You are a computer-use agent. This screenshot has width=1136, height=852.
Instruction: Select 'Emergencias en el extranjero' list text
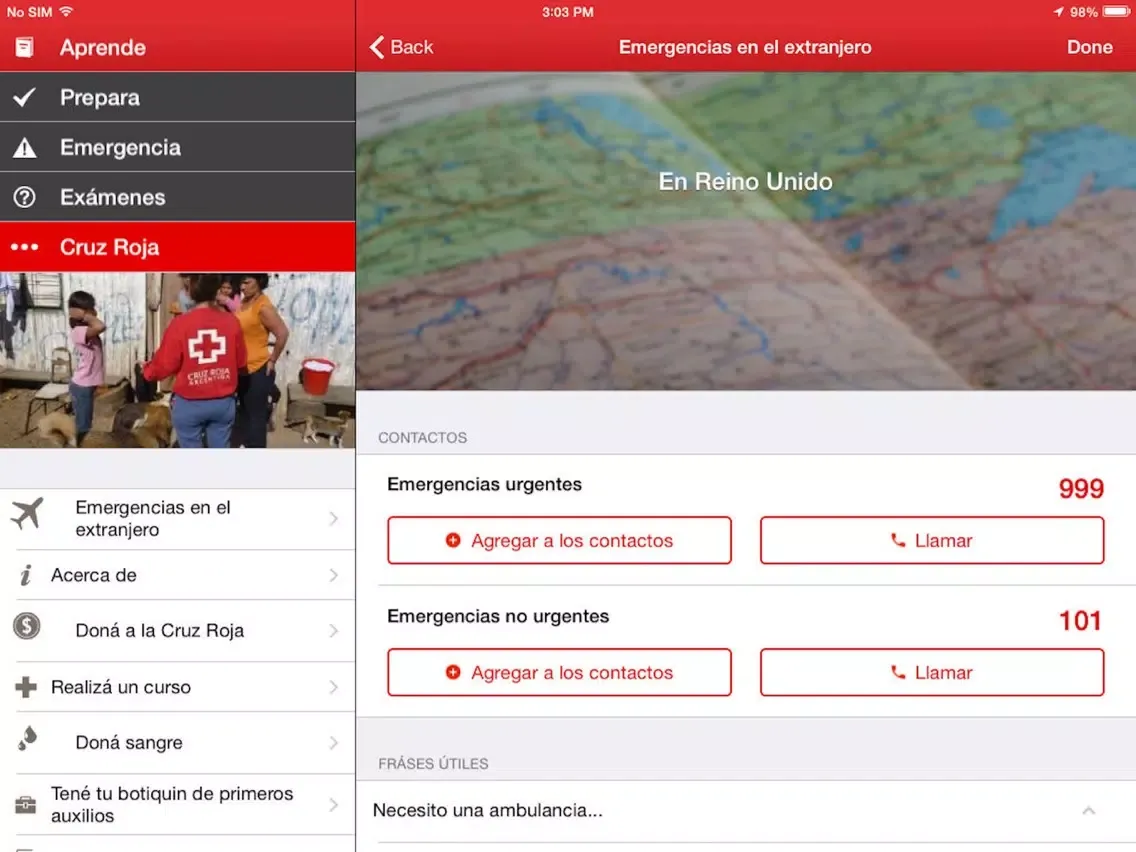click(153, 519)
